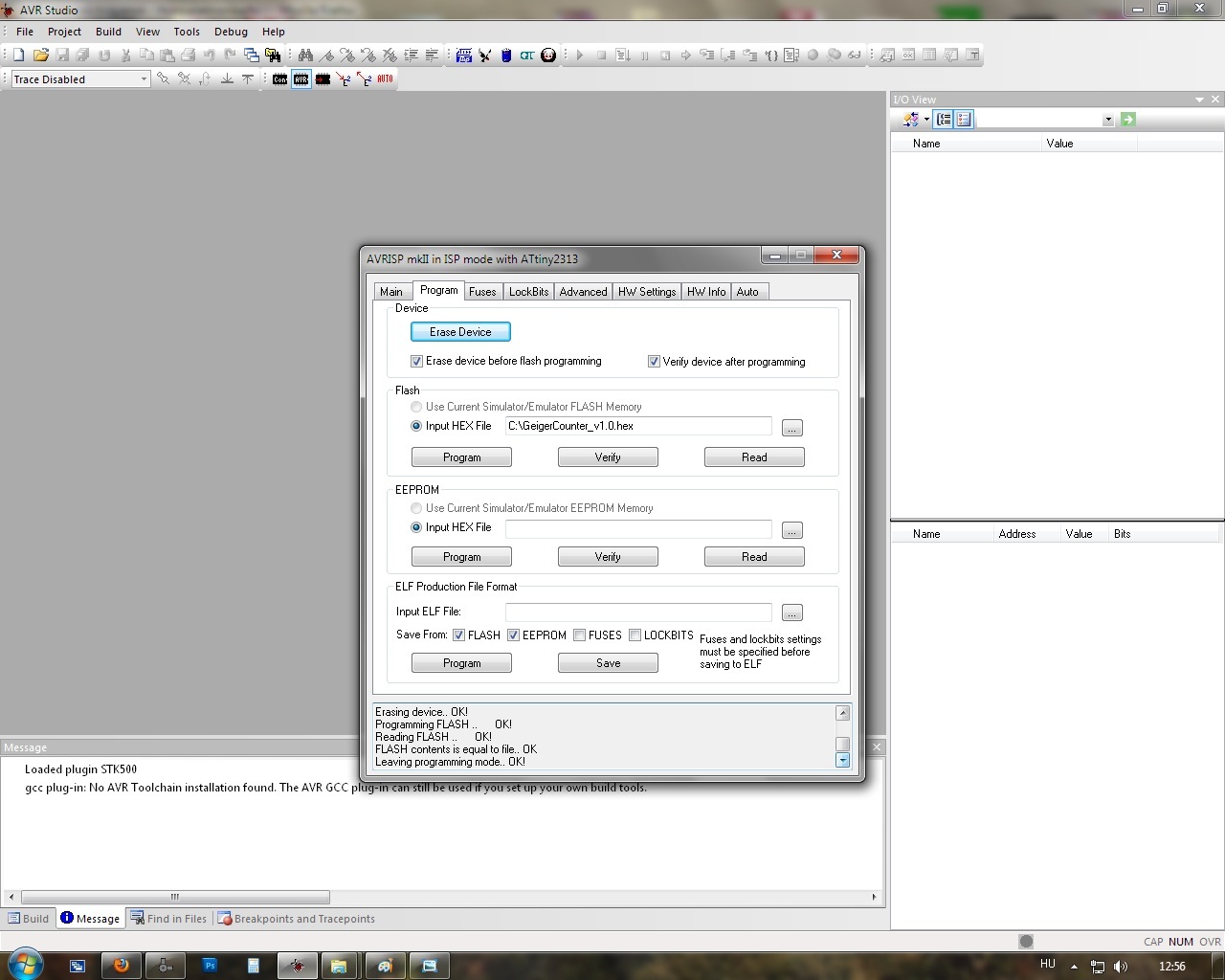Click the binoculars Find icon

tap(306, 56)
